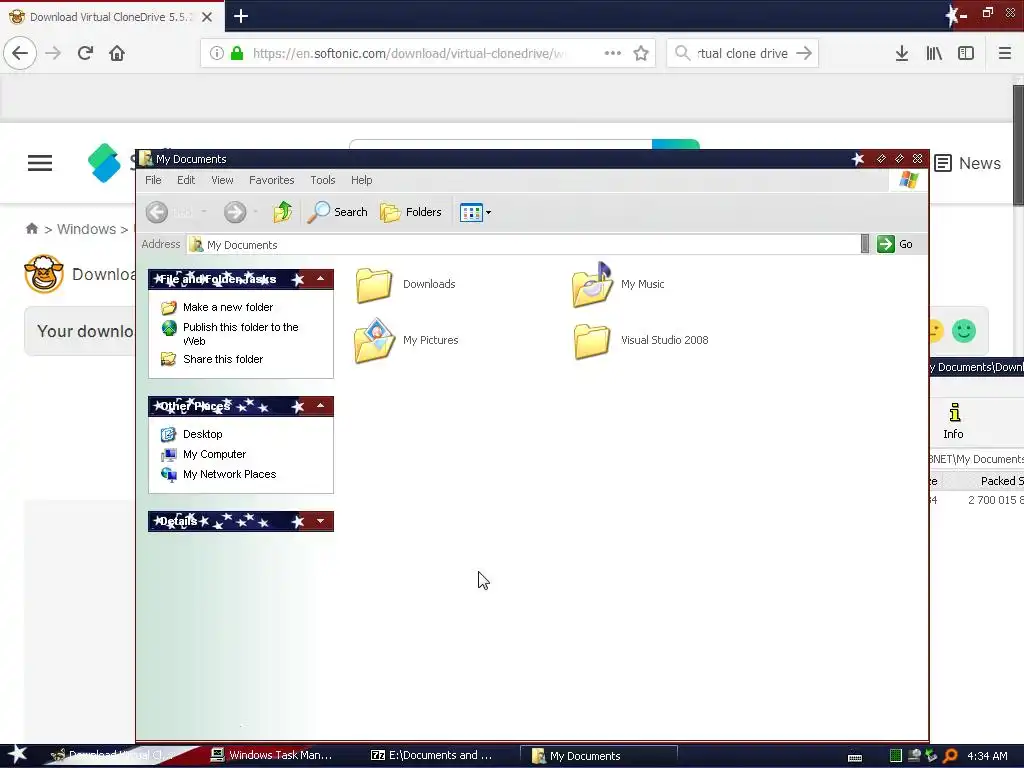The height and width of the screenshot is (768, 1024).
Task: Open the Downloads folder icon
Action: [374, 285]
